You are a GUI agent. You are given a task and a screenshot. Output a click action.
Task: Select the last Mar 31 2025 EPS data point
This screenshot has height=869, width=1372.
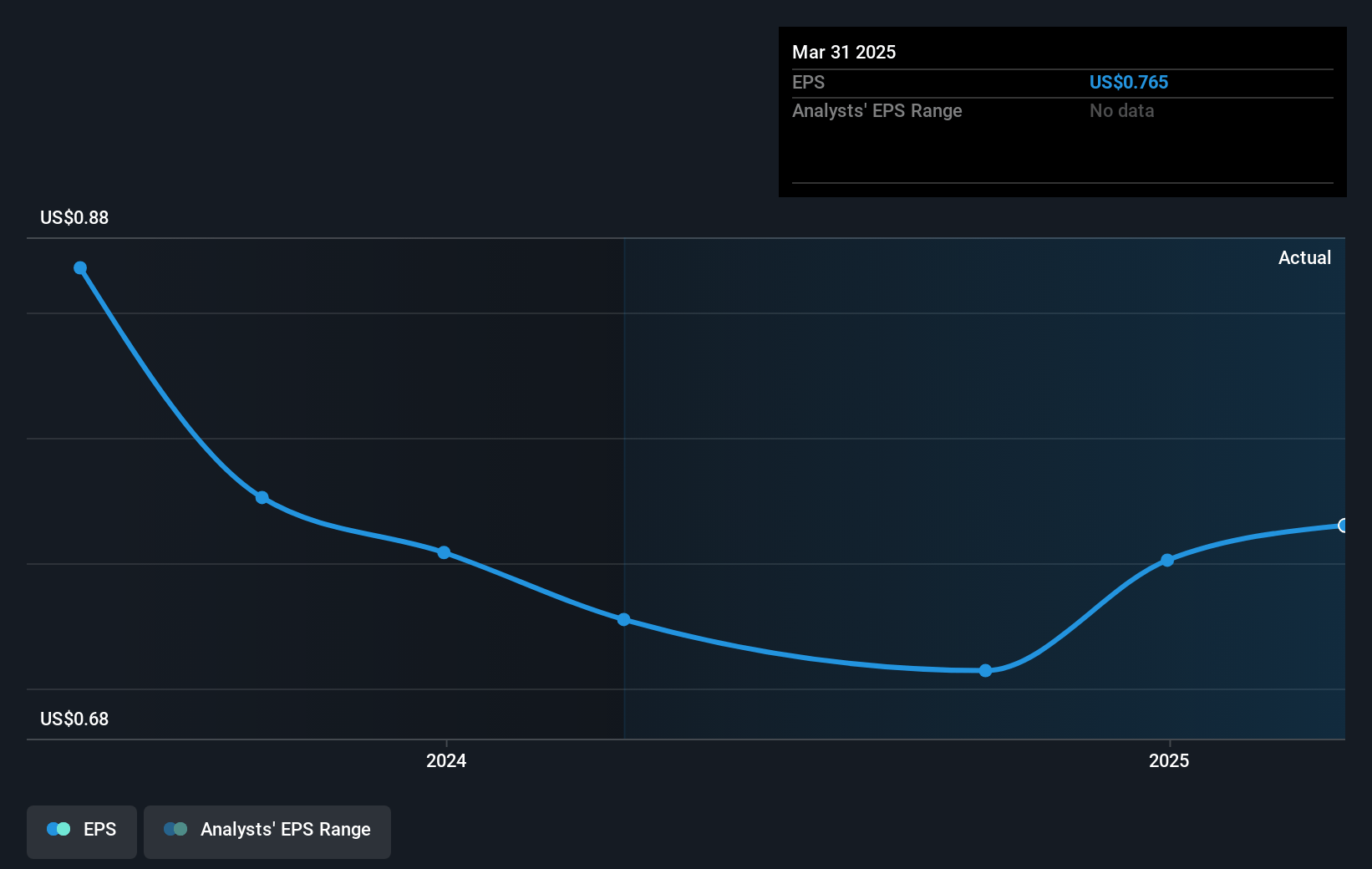(1343, 526)
